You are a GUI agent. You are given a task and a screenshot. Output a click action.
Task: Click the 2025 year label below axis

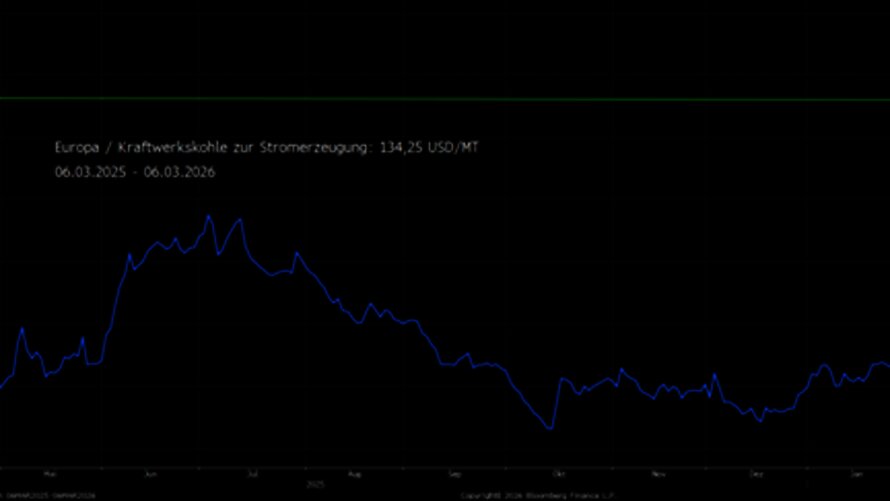(x=316, y=483)
